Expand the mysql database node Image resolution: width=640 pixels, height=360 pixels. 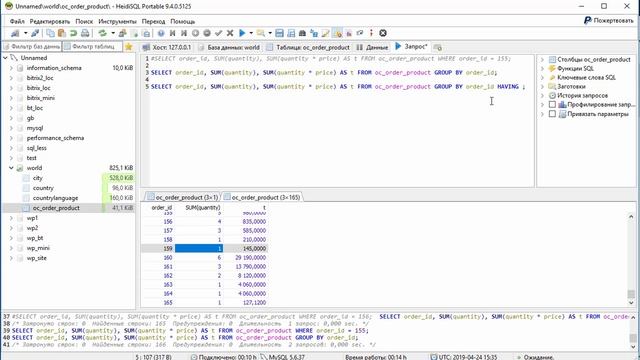click(x=11, y=128)
